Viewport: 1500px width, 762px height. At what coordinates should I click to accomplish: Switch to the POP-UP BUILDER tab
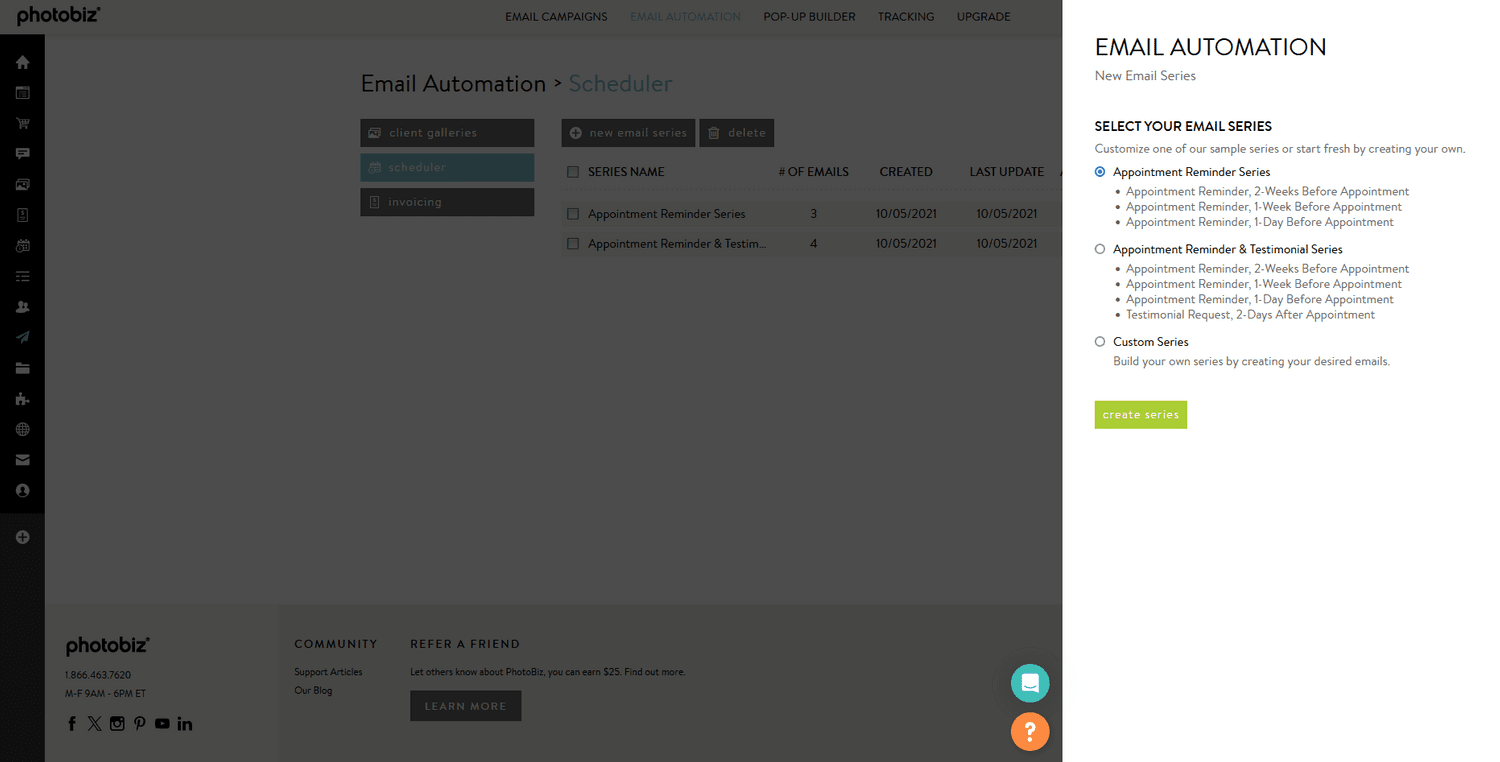coord(809,16)
